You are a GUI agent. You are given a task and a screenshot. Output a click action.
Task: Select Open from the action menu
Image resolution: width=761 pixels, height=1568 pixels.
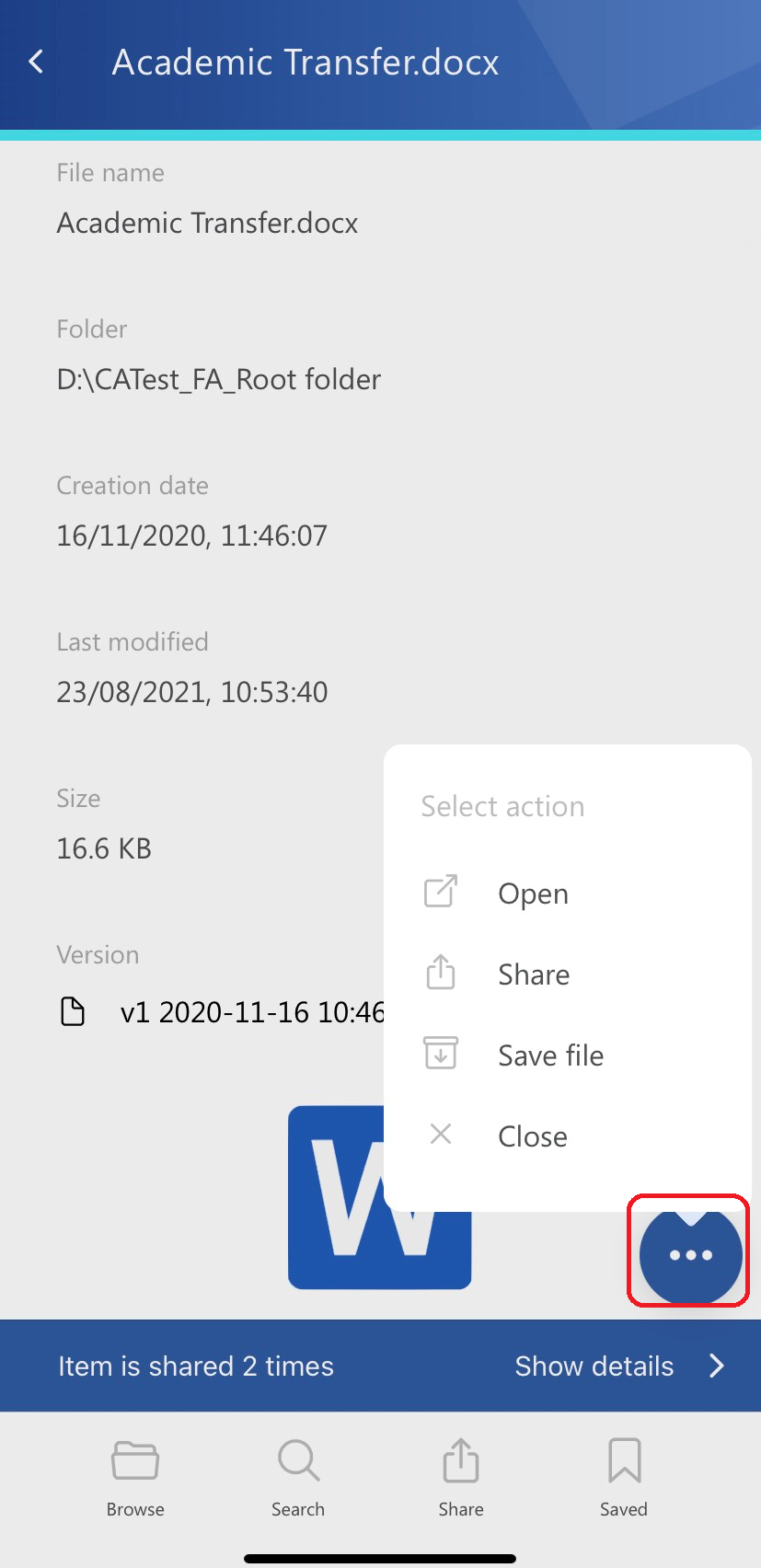coord(534,894)
